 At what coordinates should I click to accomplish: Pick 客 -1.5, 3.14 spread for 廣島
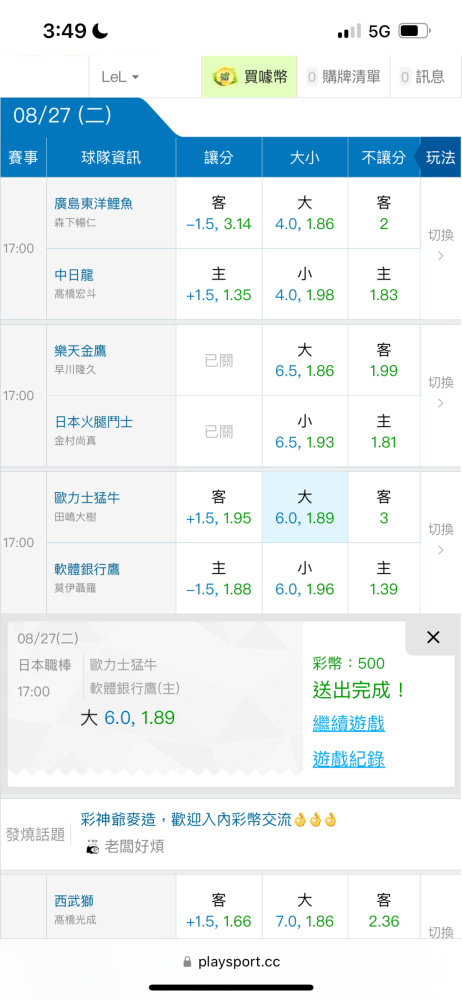click(x=219, y=213)
